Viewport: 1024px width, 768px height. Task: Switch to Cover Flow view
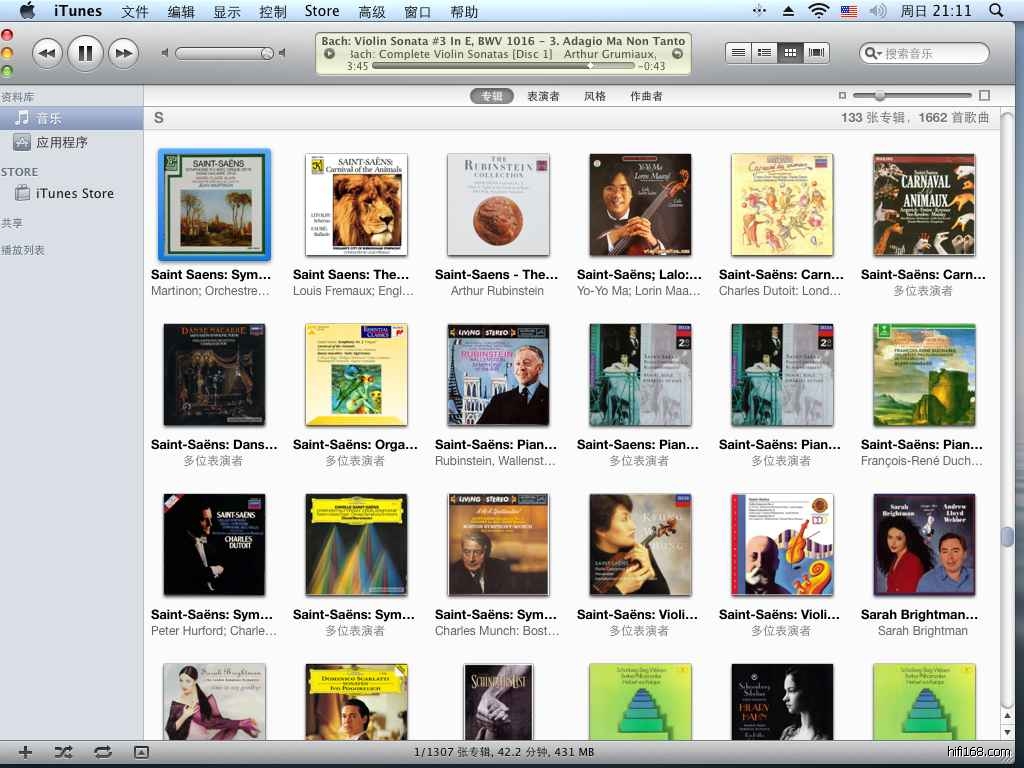tap(817, 53)
